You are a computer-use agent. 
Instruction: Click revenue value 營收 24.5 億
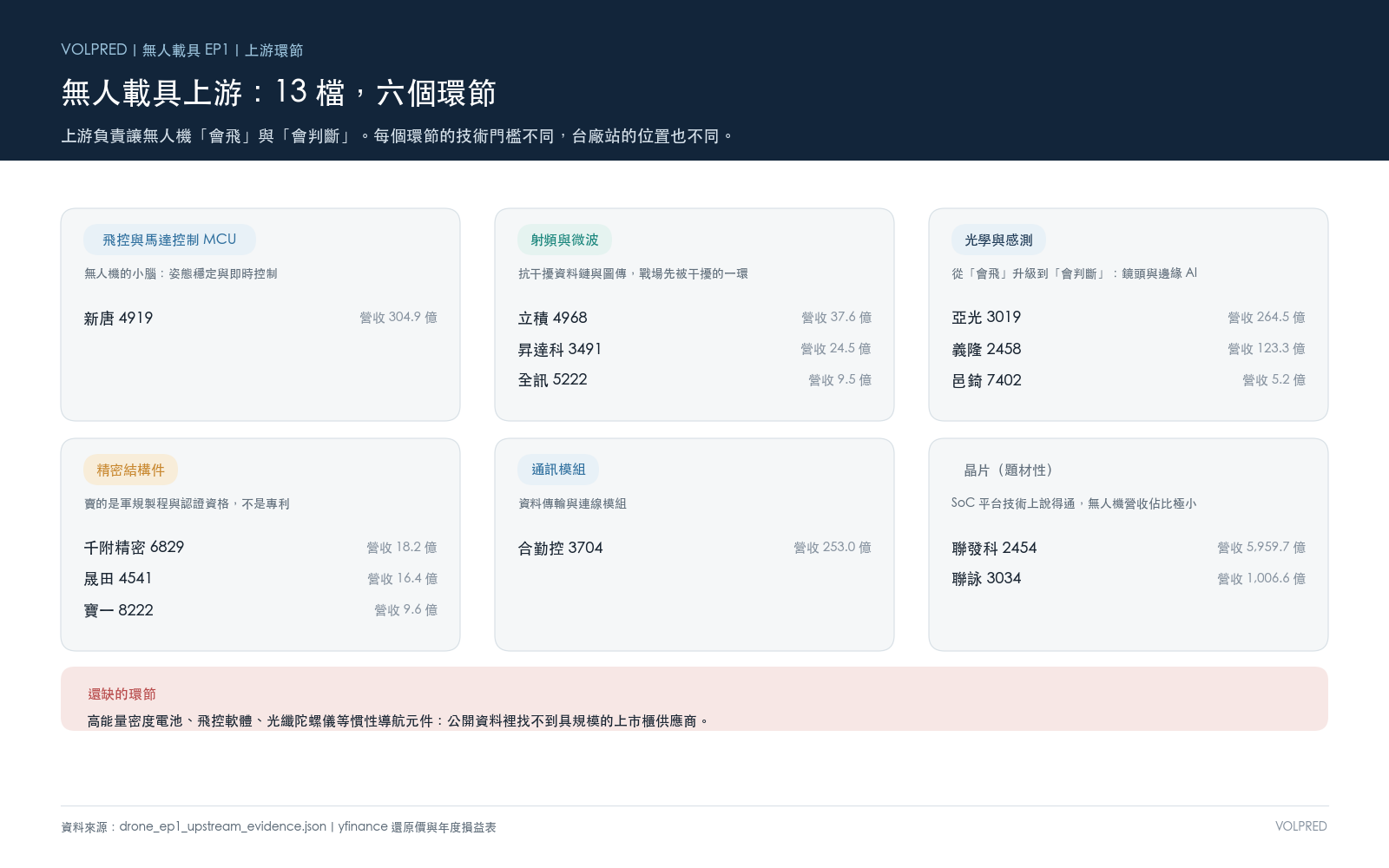pos(836,349)
